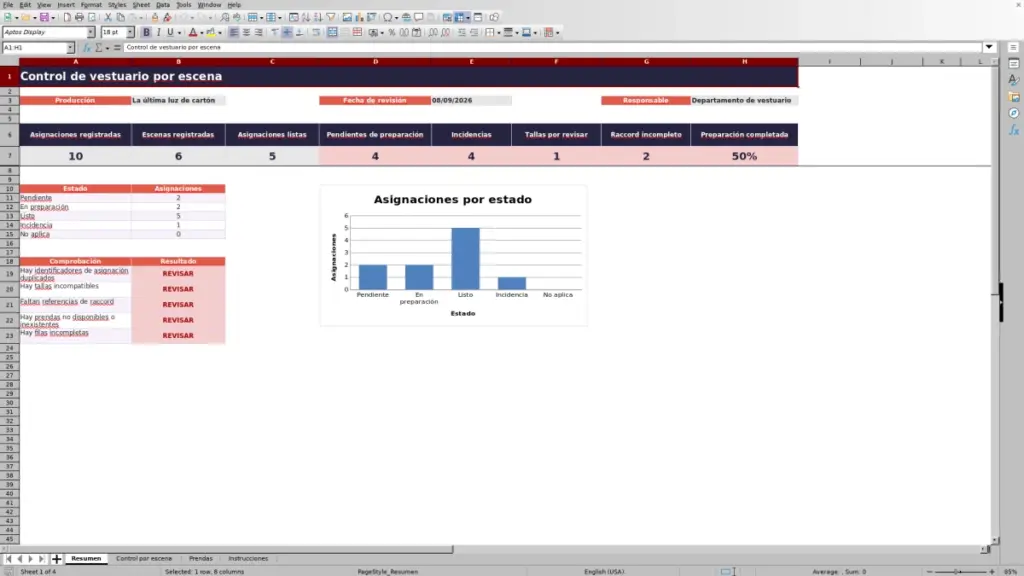This screenshot has width=1024, height=576.
Task: Click the Copy icon
Action: pos(120,18)
